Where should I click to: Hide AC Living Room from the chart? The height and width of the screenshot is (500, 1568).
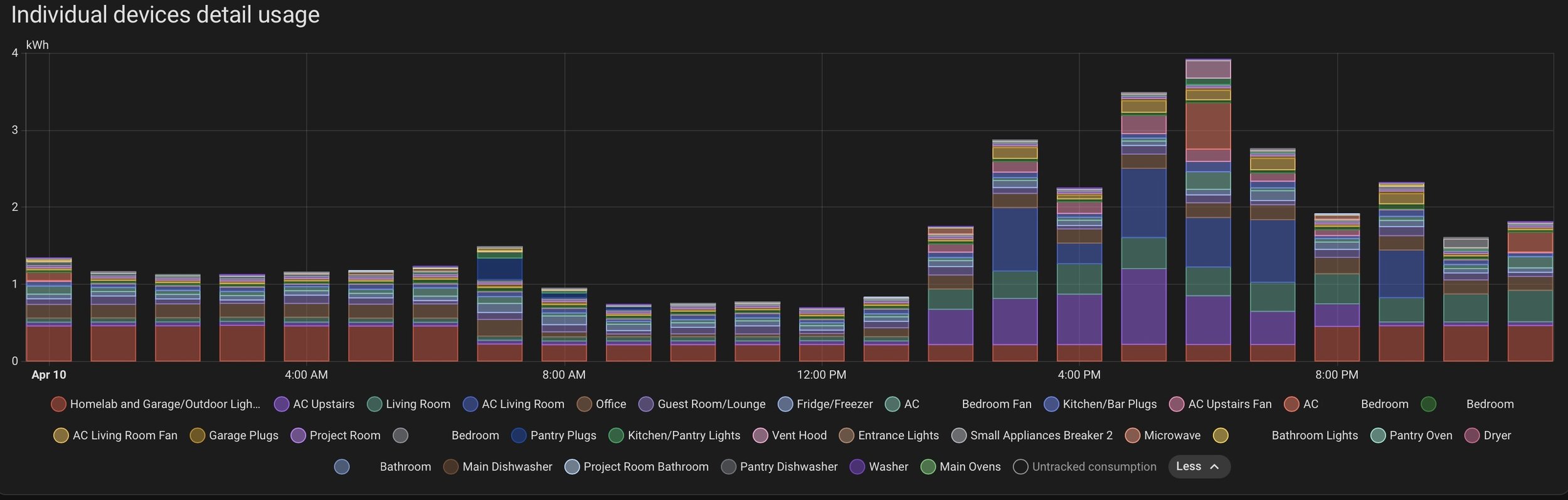513,404
